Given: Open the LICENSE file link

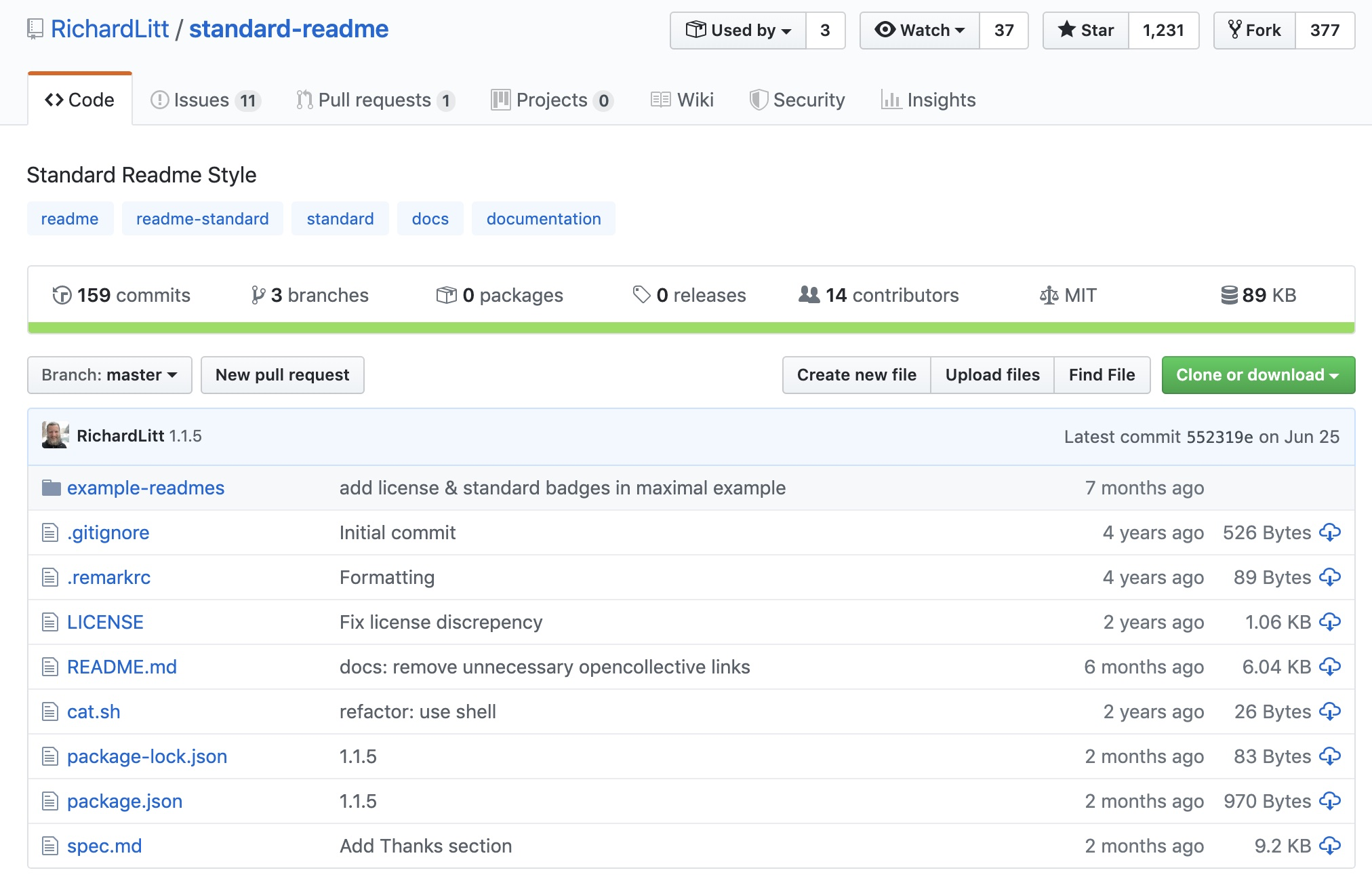Looking at the screenshot, I should click(105, 622).
